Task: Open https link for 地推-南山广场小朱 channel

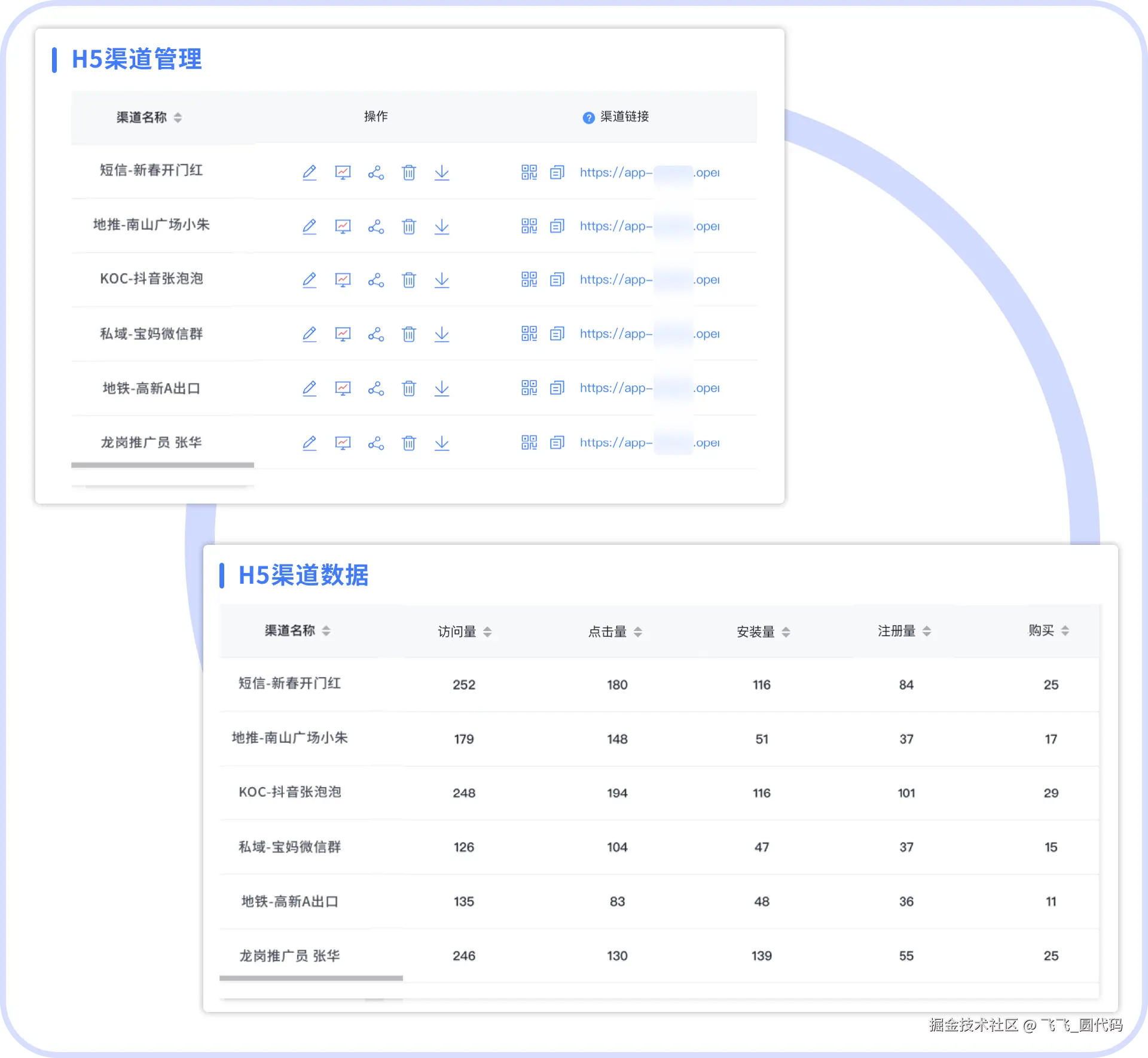Action: coord(615,227)
